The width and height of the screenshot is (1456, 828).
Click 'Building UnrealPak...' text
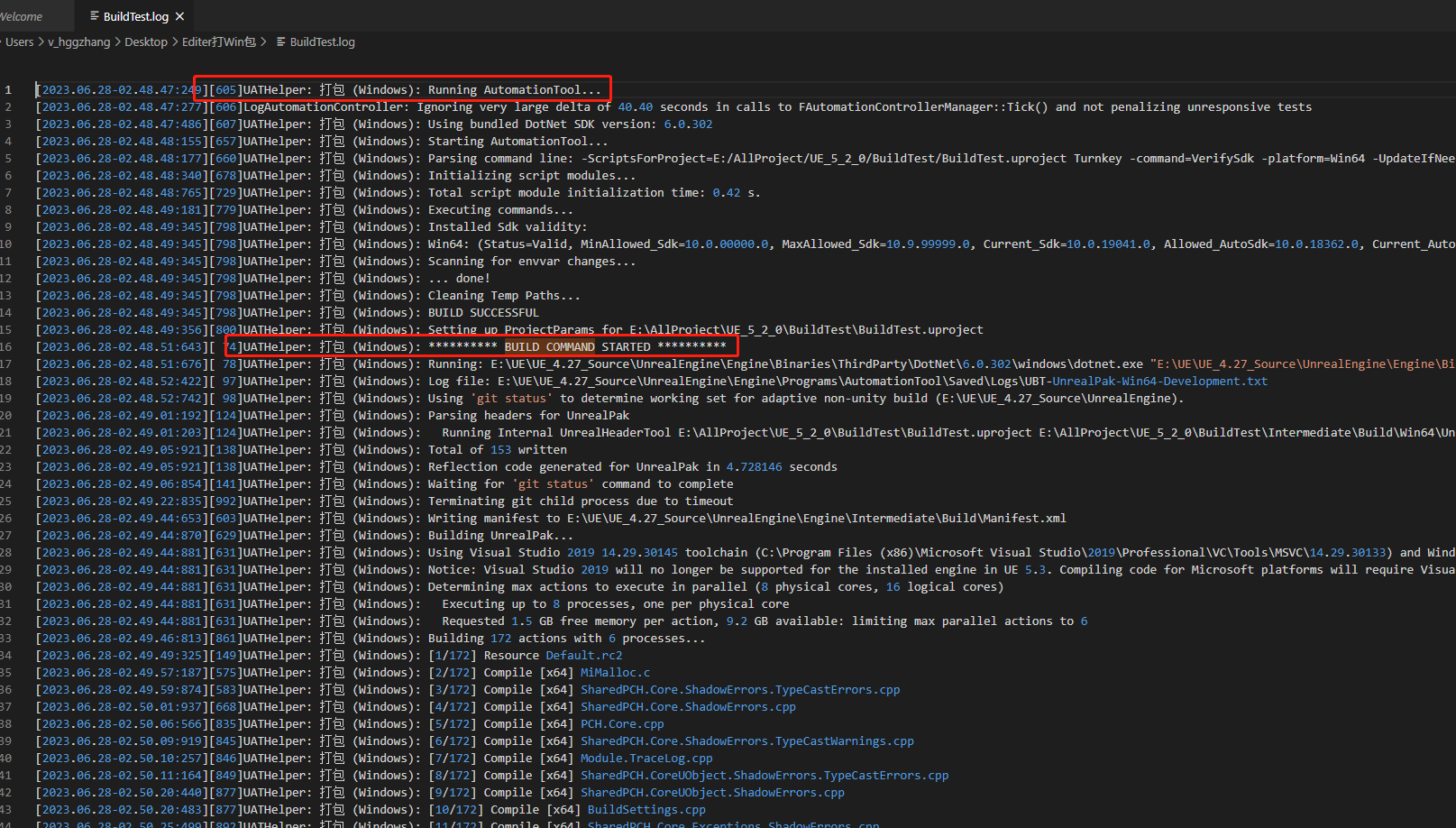point(500,536)
